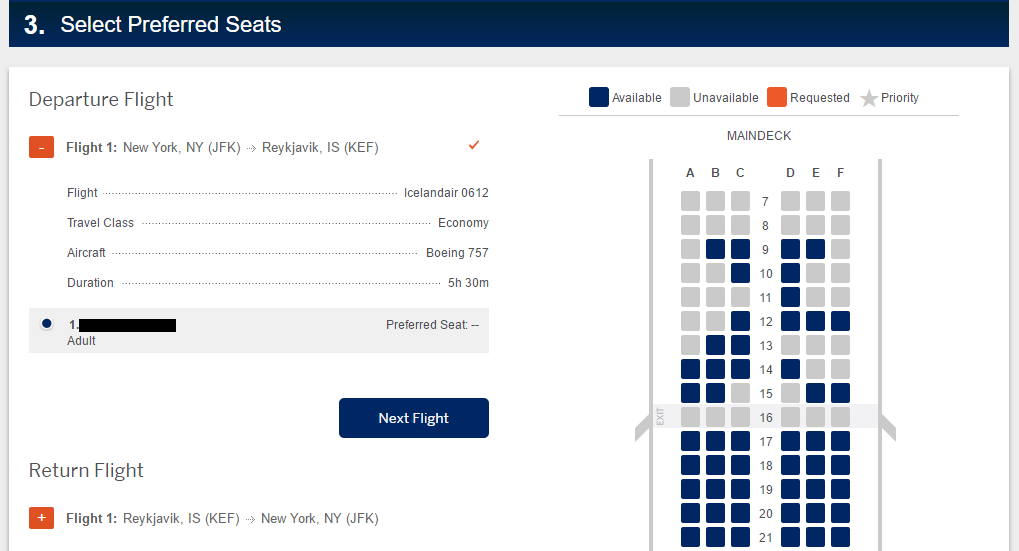
Task: Expand the return Flight 1 details
Action: 41,518
